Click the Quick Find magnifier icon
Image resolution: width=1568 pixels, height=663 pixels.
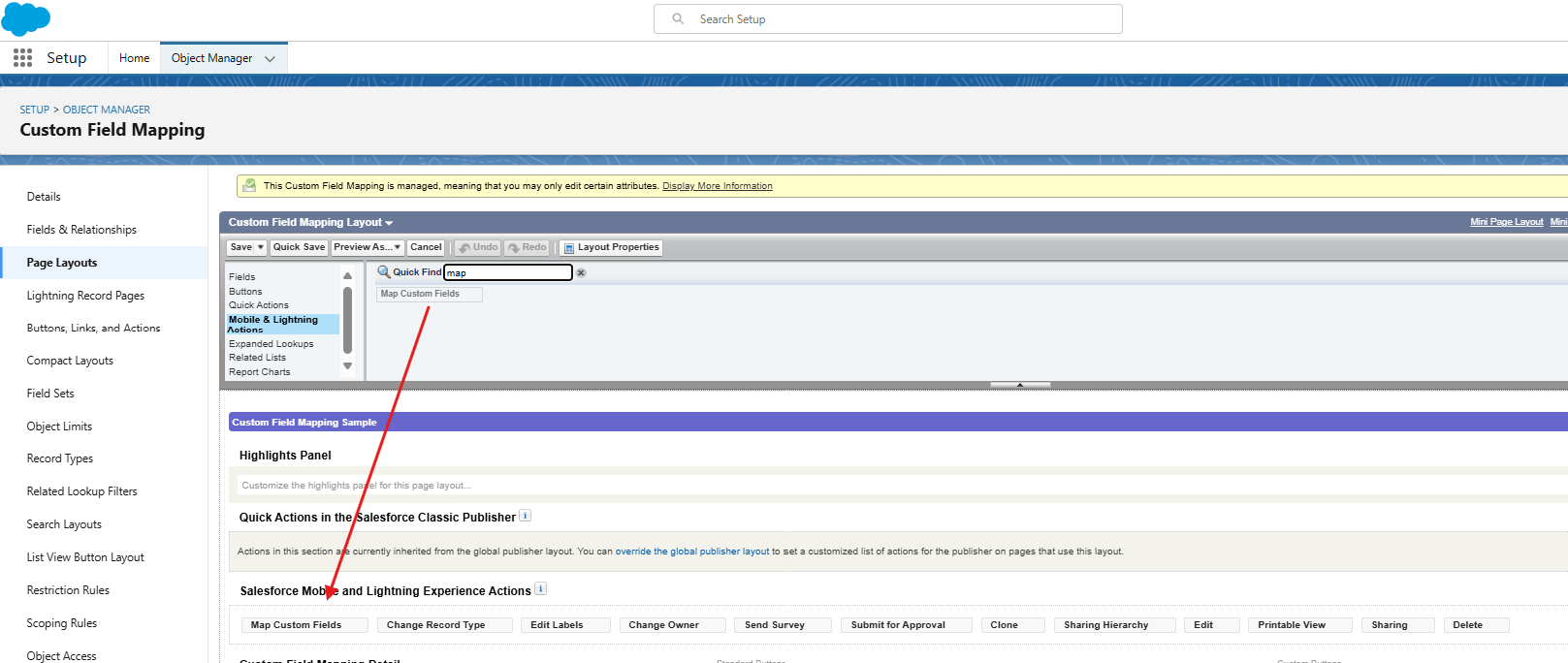[384, 272]
